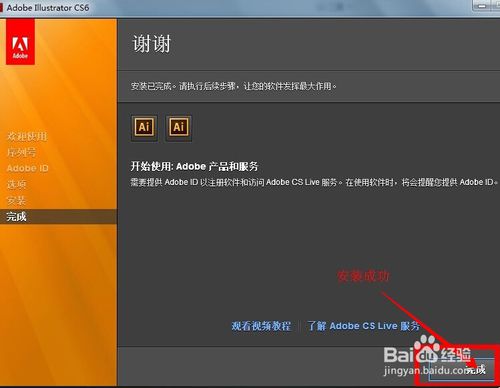Click the red Adobe logo
Image resolution: width=500 pixels, height=388 pixels.
20,41
